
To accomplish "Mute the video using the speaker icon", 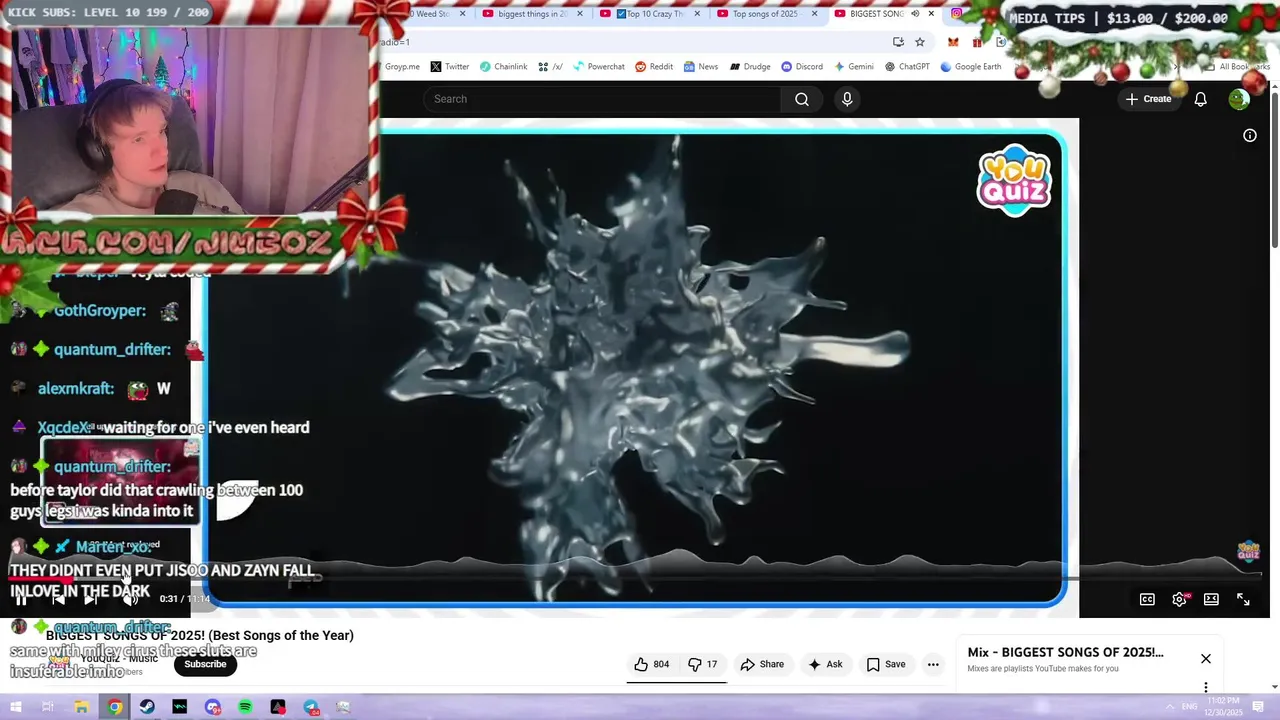I will click(x=130, y=599).
